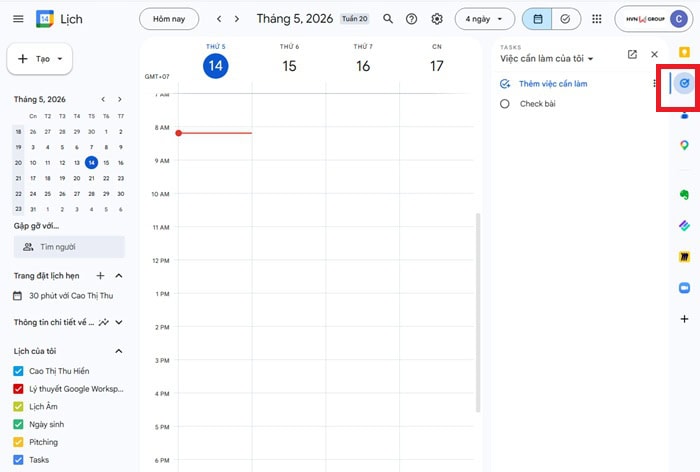Toggle Tasks calendar checkbox
The height and width of the screenshot is (472, 700).
18,459
